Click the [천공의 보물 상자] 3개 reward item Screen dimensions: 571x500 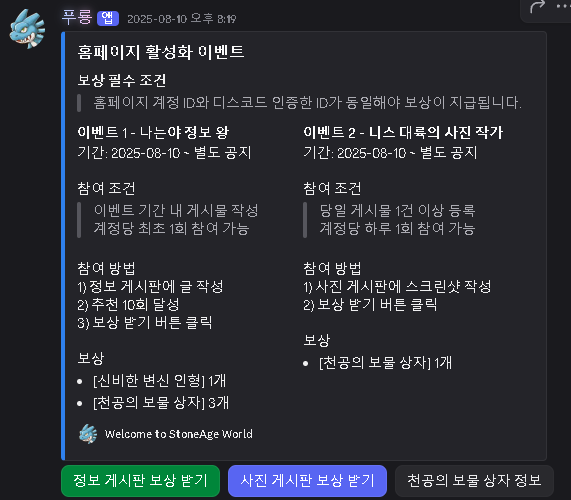click(x=161, y=403)
